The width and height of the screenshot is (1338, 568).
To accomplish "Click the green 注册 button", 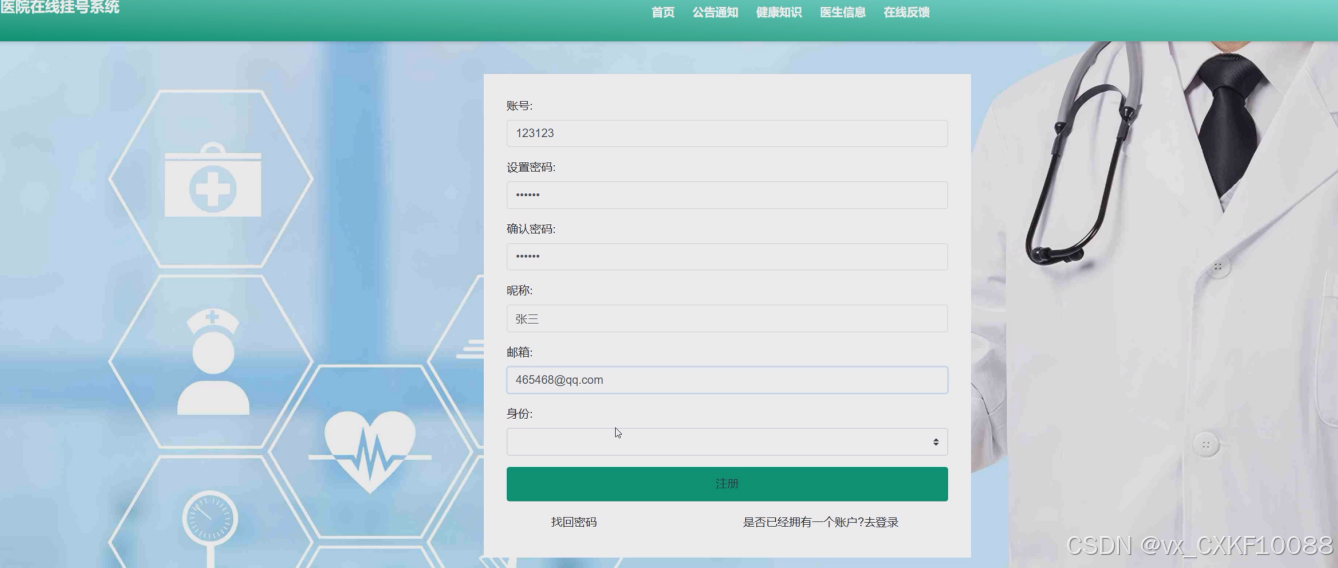I will (727, 484).
